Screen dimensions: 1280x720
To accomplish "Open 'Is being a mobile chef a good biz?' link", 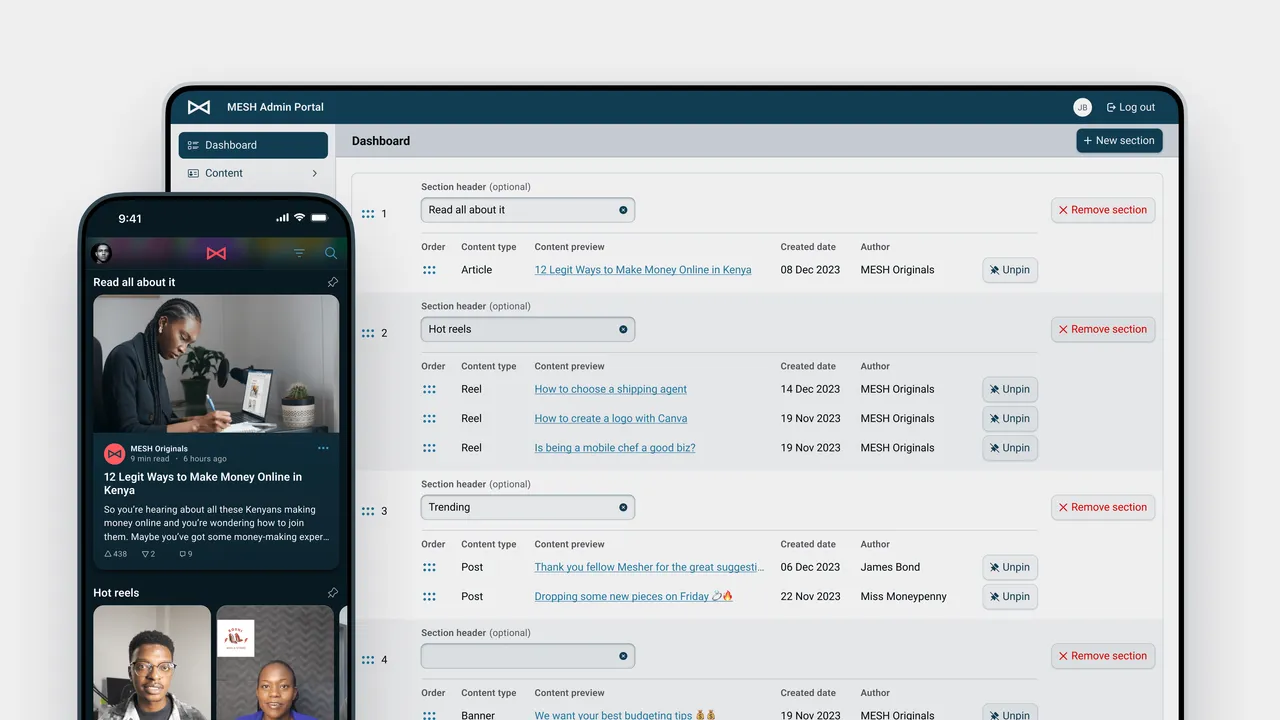I will pos(615,448).
